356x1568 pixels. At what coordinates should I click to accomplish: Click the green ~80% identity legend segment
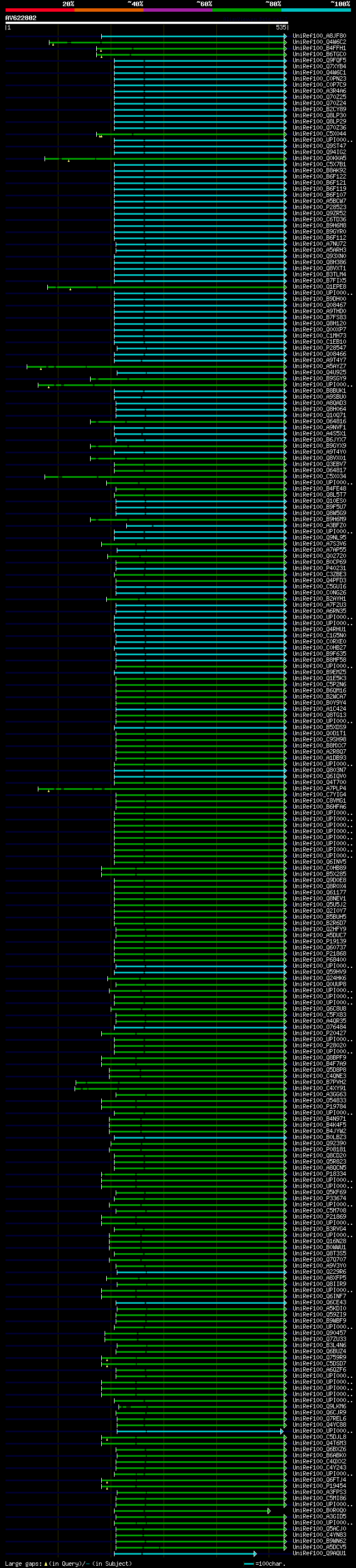tap(247, 10)
